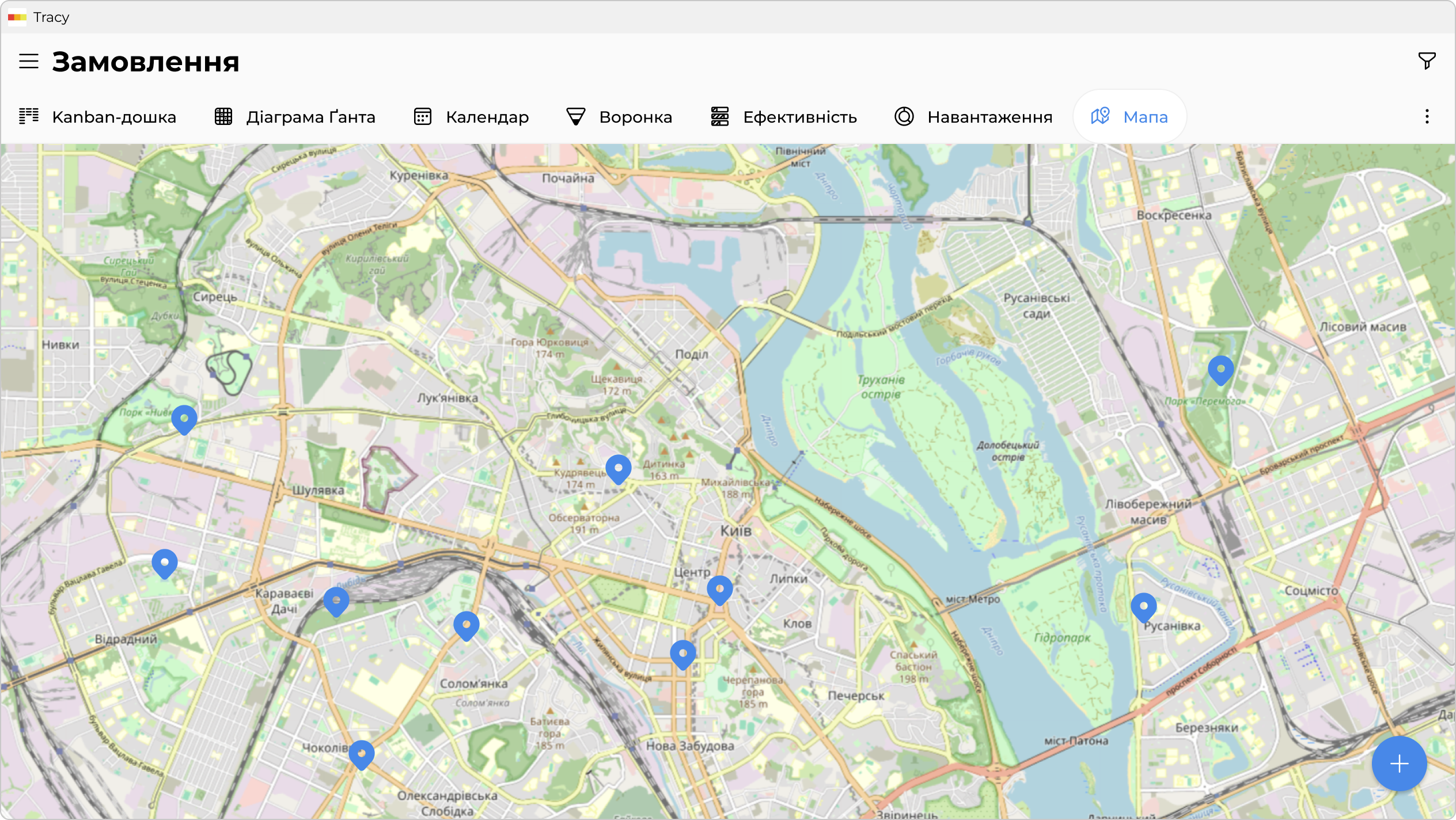Select the map pin near Кудрявець
Image resolution: width=1456 pixels, height=820 pixels.
(618, 468)
